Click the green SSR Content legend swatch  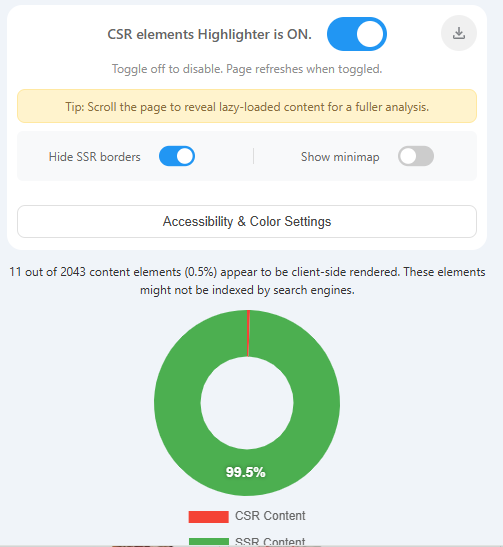[209, 541]
